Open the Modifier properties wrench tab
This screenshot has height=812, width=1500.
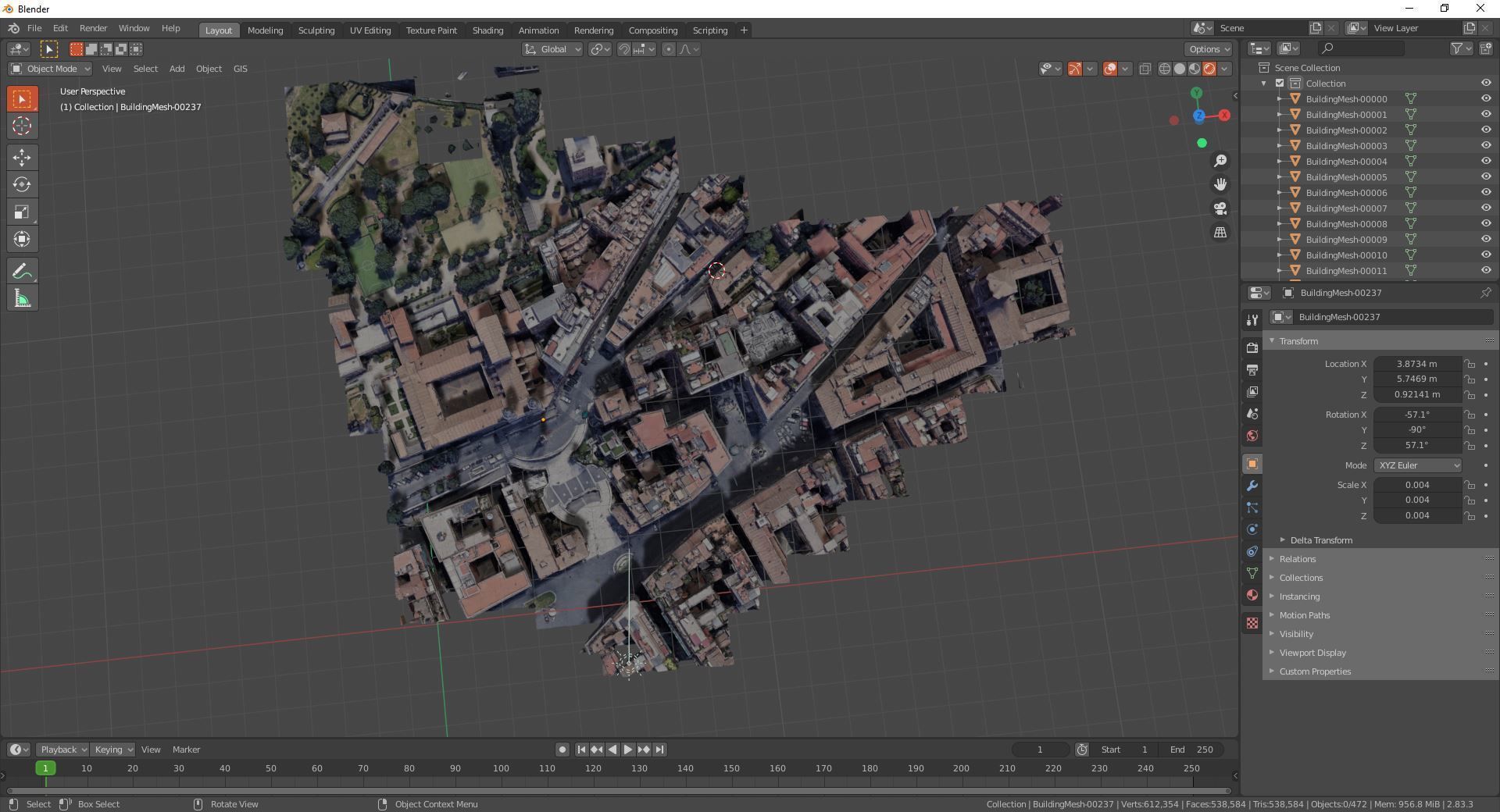tap(1252, 486)
